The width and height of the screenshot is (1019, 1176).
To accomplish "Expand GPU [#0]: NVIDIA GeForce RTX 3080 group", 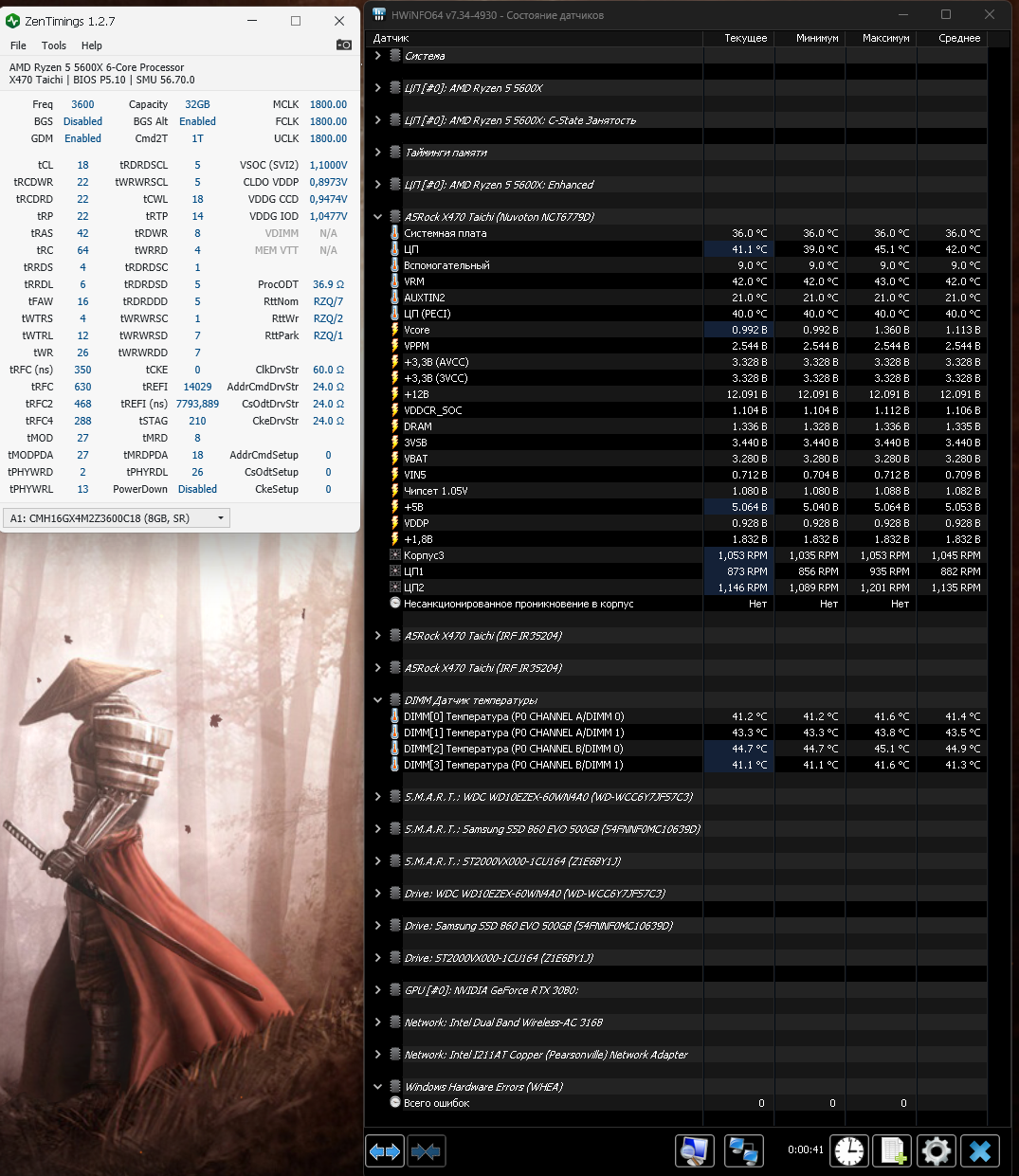I will point(377,990).
